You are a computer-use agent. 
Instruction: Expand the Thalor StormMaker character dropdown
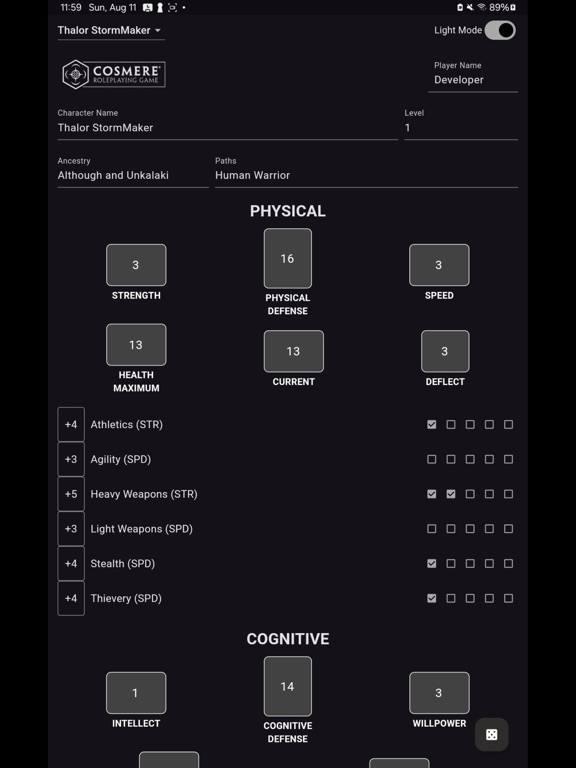click(111, 30)
